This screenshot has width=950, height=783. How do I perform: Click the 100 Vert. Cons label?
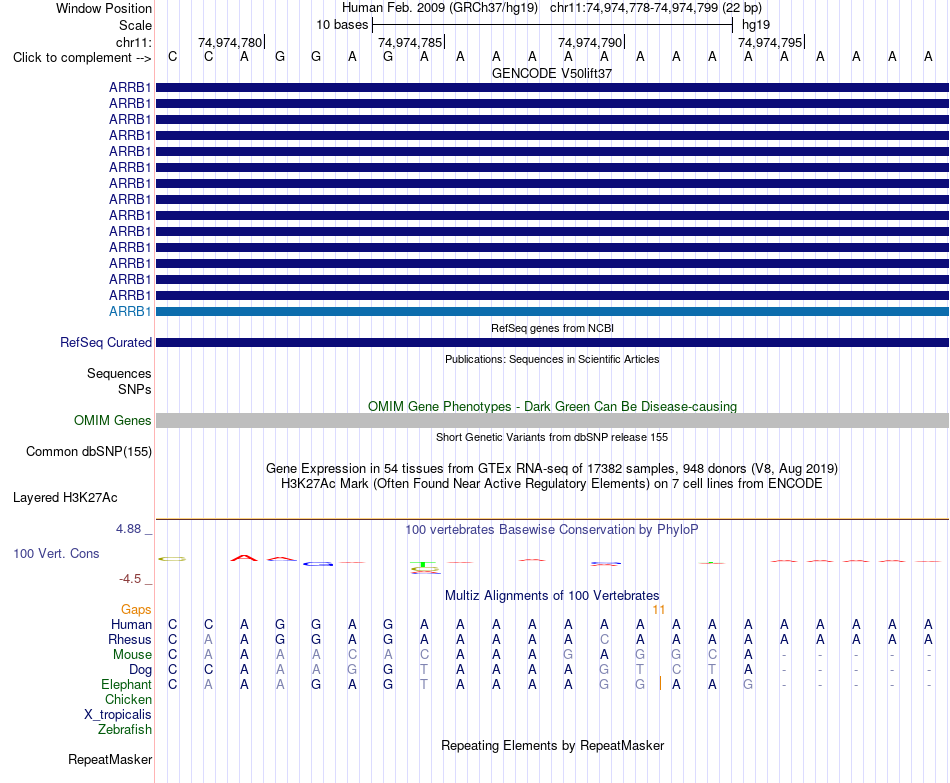(x=56, y=553)
